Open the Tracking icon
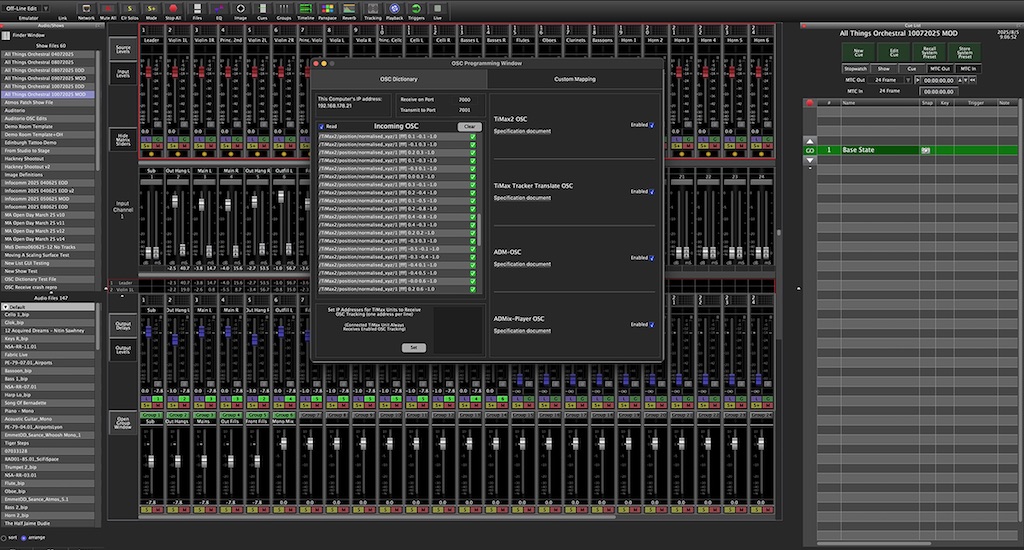 click(372, 10)
